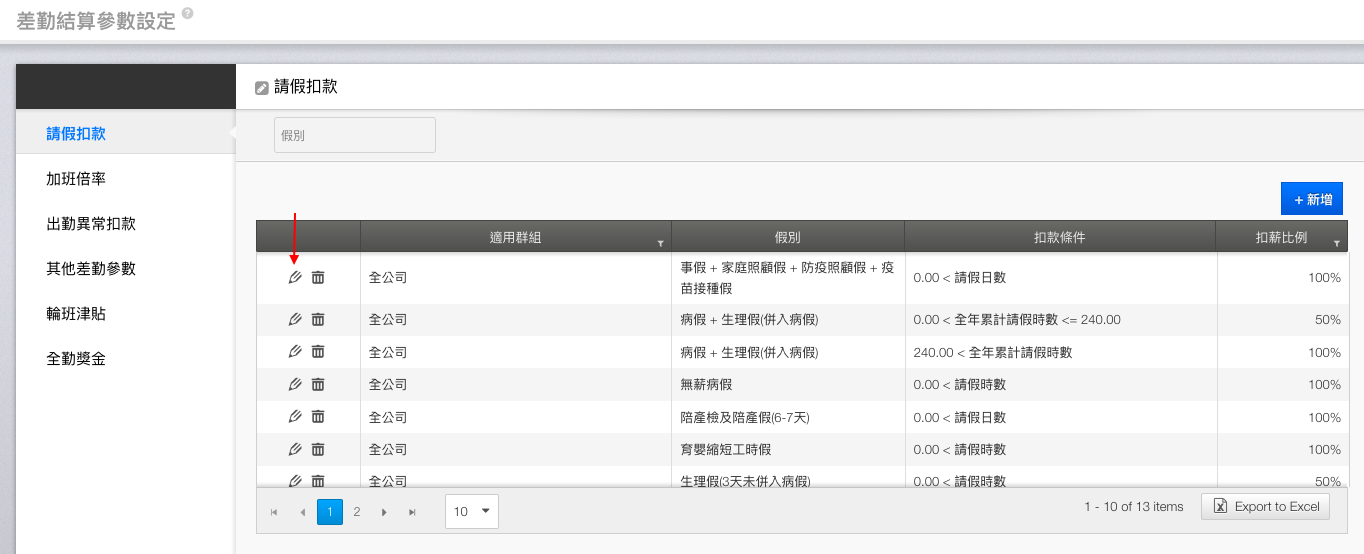Open the page size dropdown
Image resolution: width=1364 pixels, height=554 pixels.
click(x=472, y=511)
